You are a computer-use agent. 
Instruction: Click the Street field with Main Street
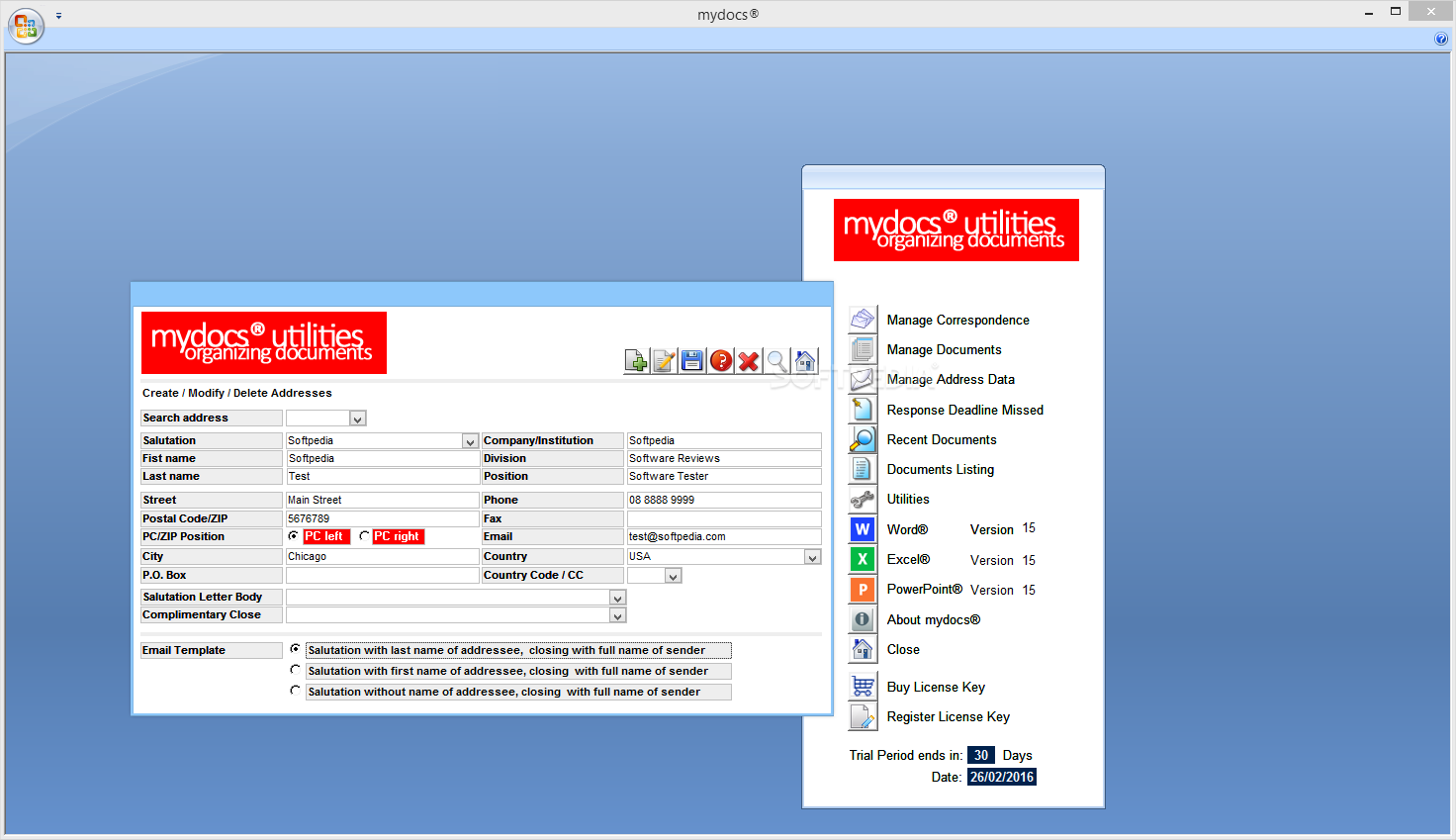coord(382,500)
